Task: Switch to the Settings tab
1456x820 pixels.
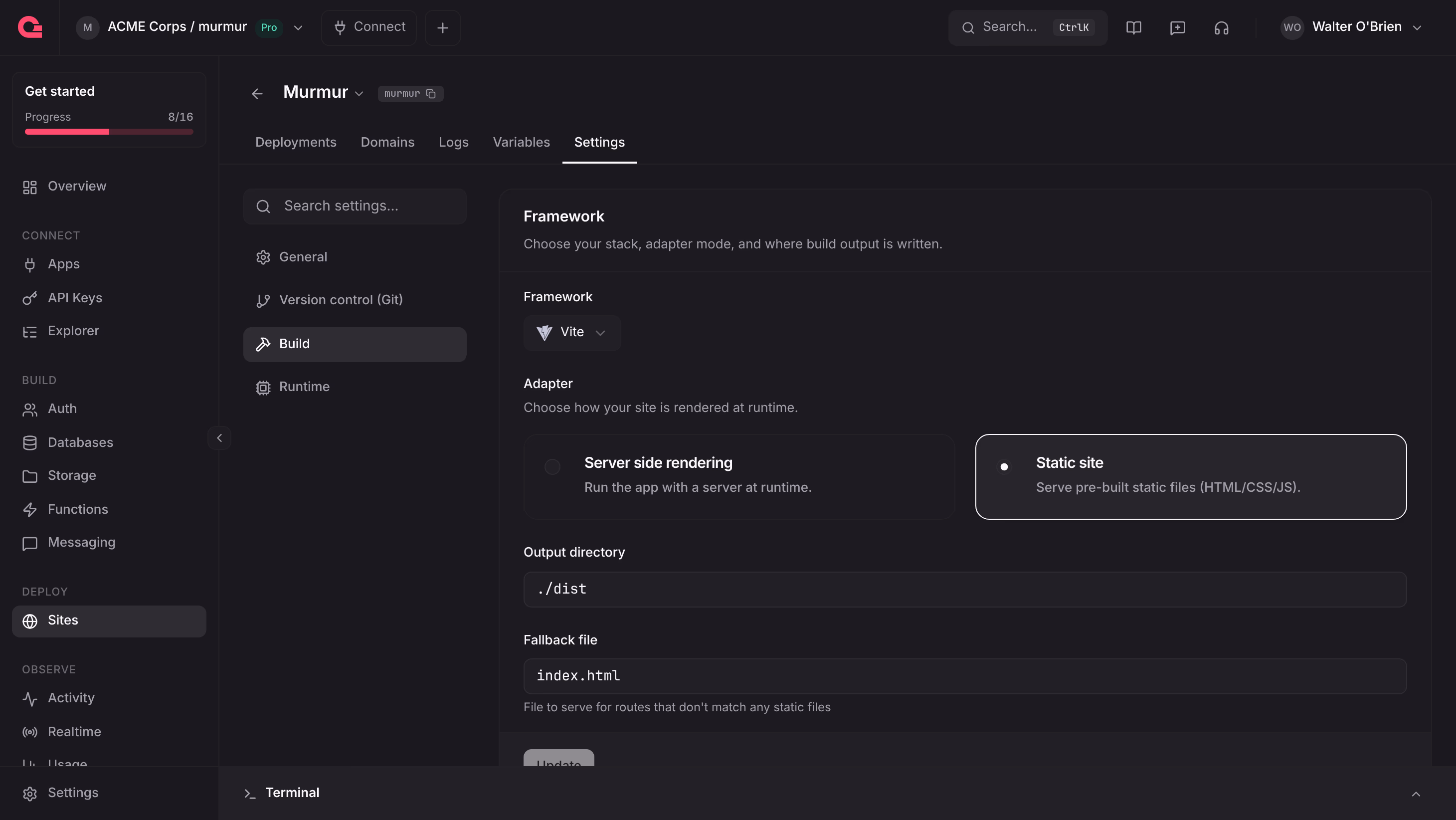Action: coord(599,142)
